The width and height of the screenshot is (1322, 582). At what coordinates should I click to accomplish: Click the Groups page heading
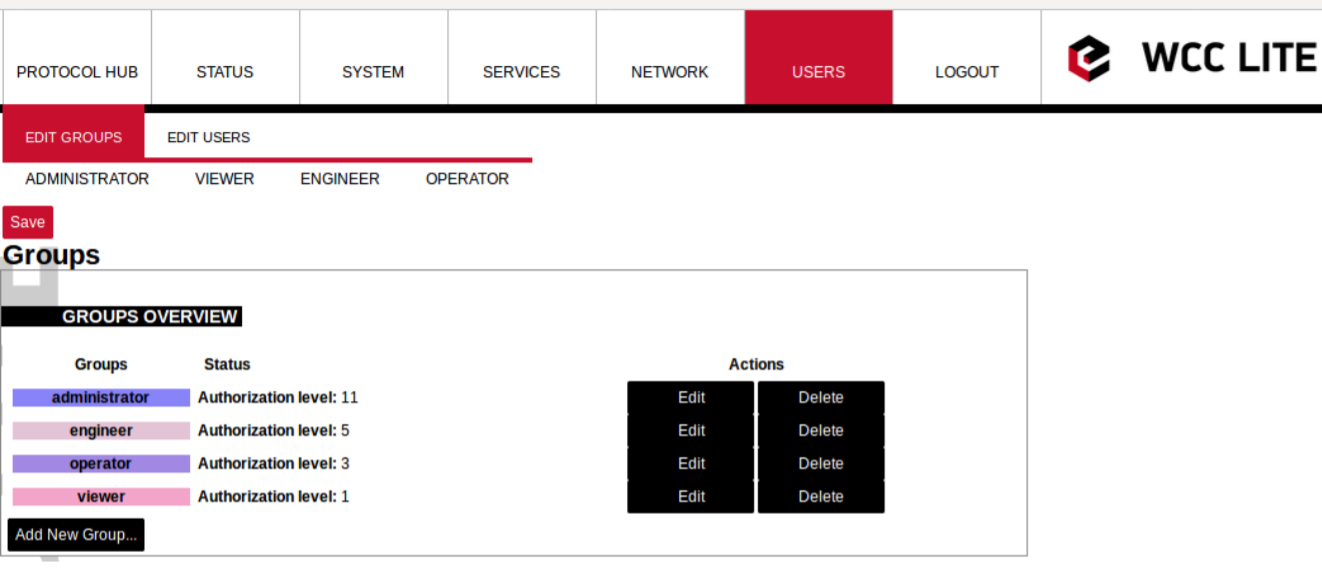(51, 255)
